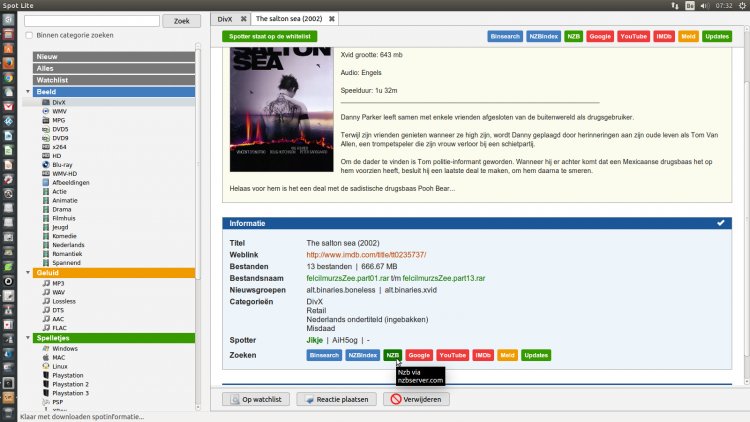
Task: Select the MPG category icon row
Action: tap(54, 120)
